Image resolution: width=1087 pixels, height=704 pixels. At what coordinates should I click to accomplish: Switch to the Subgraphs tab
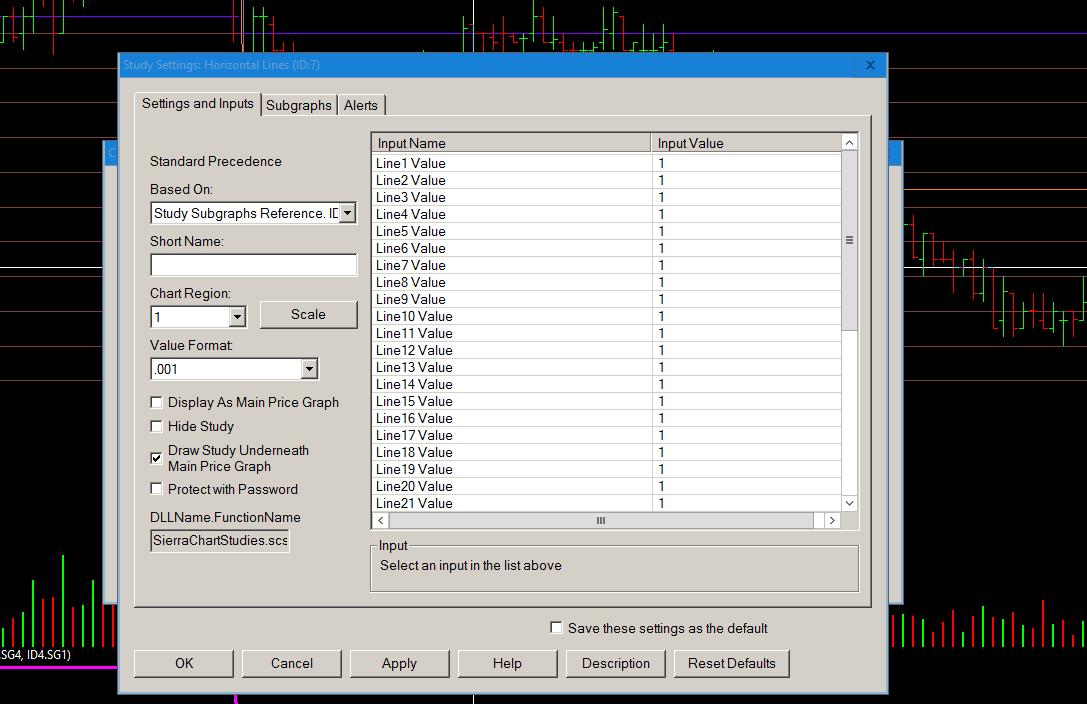click(x=298, y=105)
